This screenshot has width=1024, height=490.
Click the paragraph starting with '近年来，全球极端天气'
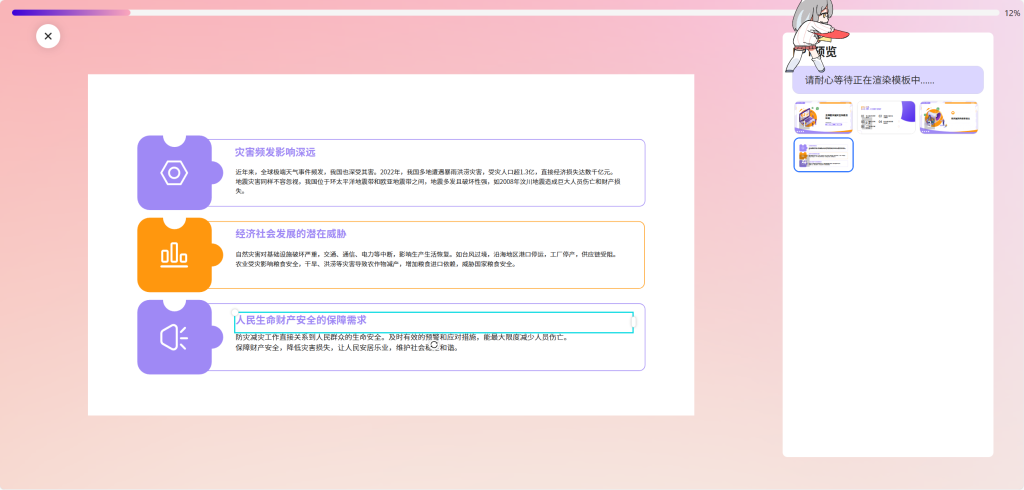(x=430, y=181)
